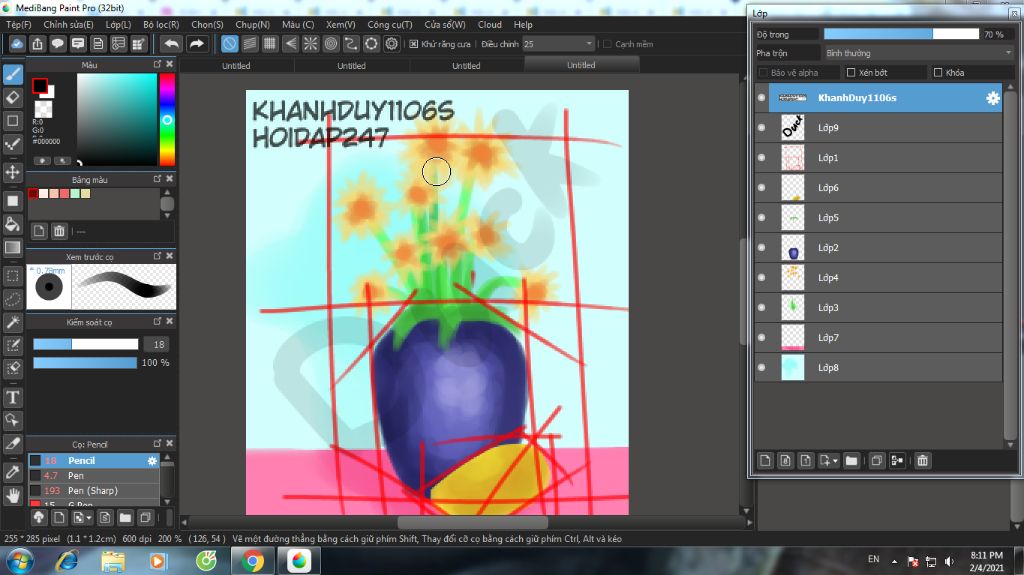This screenshot has width=1024, height=575.
Task: Select the rectangular Select tool
Action: tap(12, 276)
